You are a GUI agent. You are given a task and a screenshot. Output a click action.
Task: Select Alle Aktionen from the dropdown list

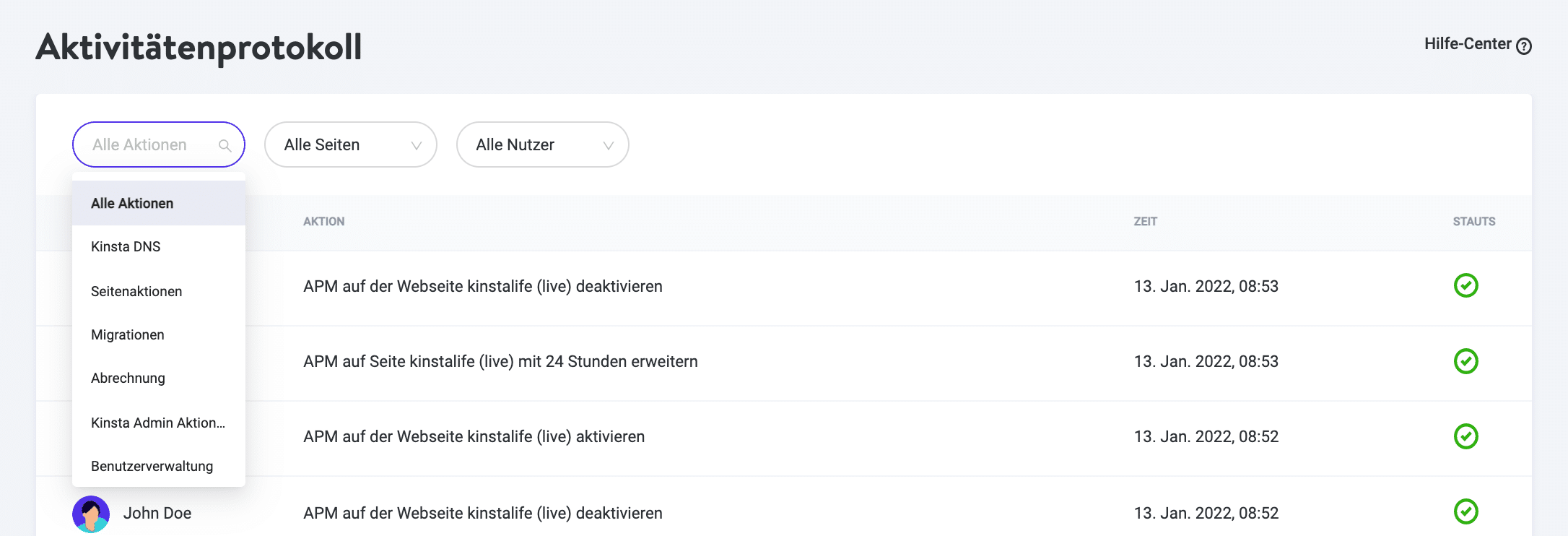tap(132, 204)
